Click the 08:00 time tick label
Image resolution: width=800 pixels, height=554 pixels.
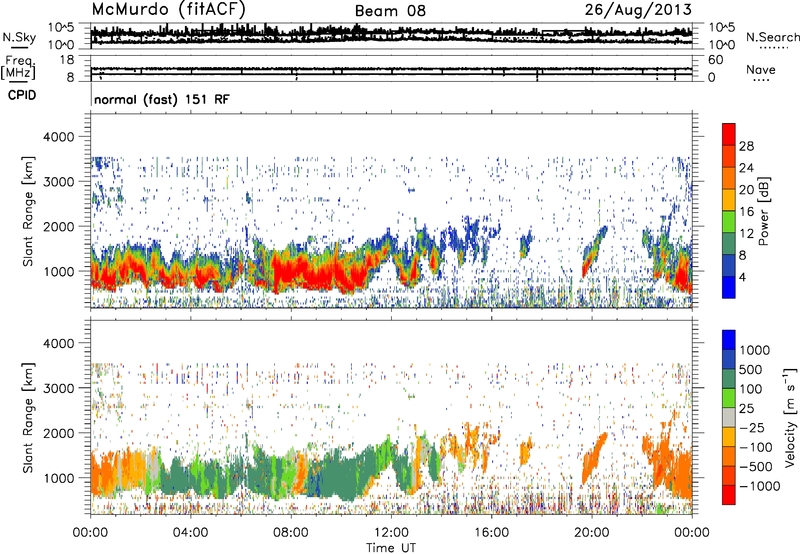[x=290, y=533]
